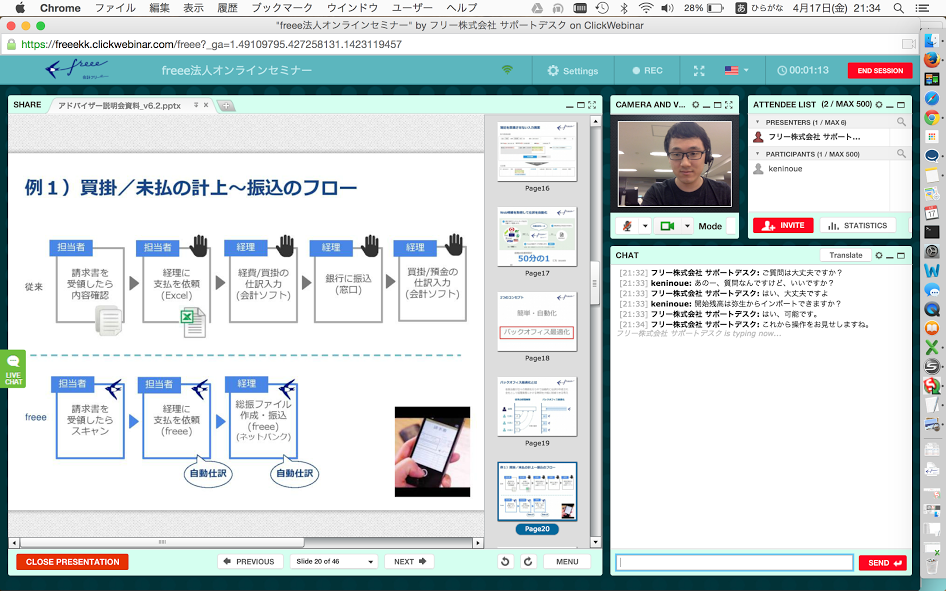This screenshot has width=946, height=591.
Task: Rotate slide clockwise icon
Action: point(528,561)
